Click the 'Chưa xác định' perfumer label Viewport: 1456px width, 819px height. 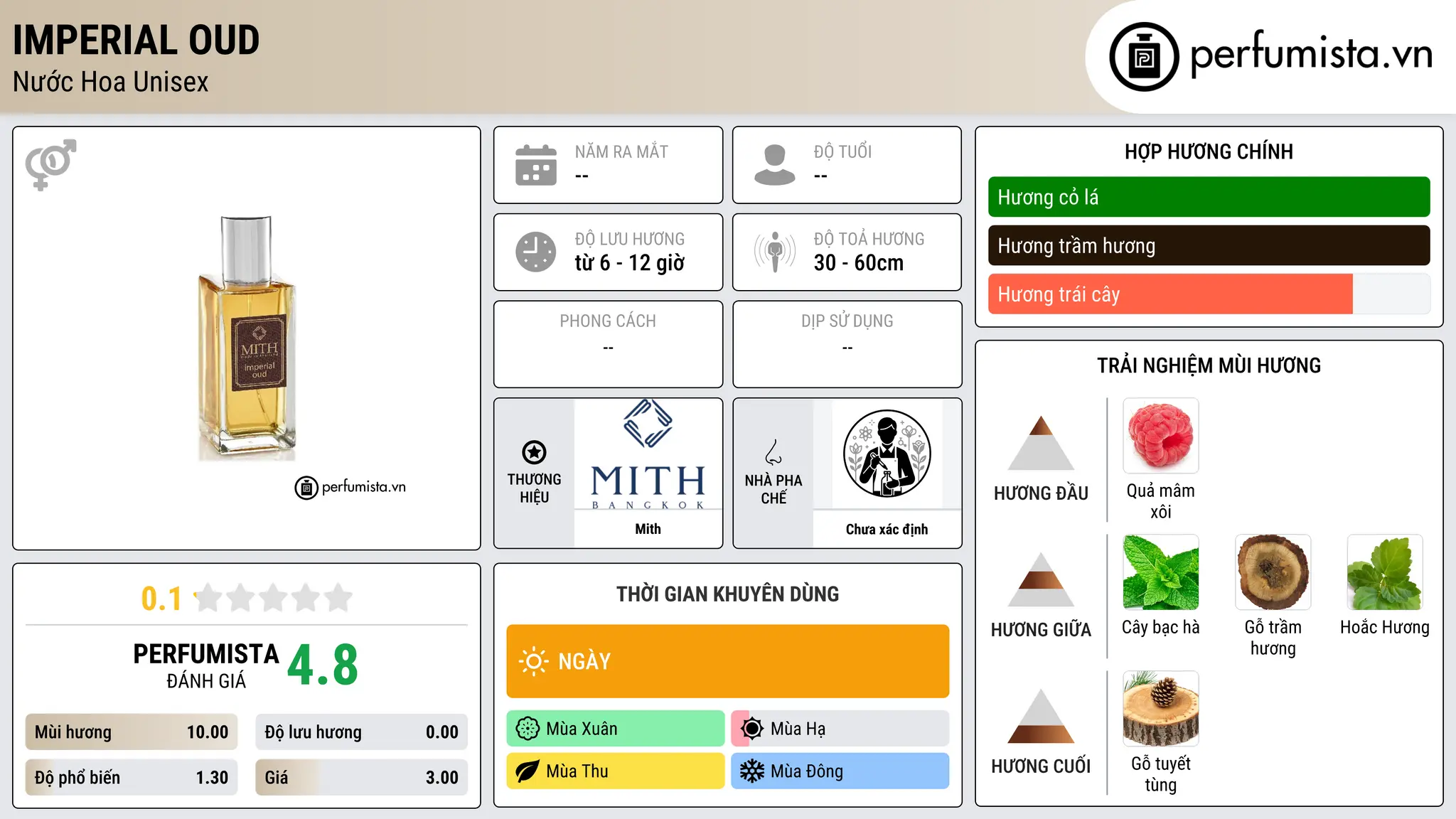click(x=887, y=530)
